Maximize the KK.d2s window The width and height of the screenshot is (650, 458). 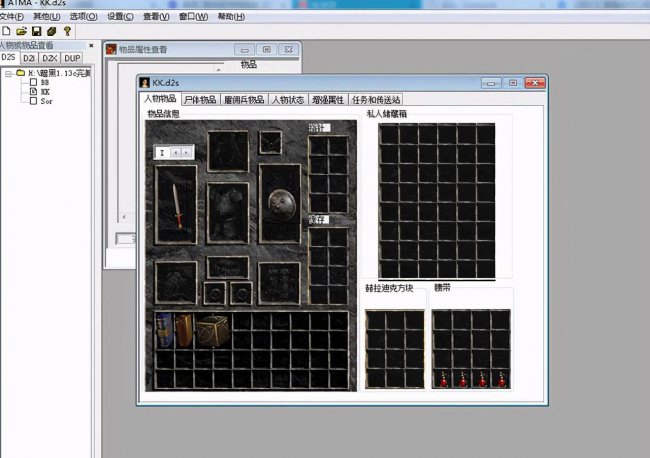513,83
